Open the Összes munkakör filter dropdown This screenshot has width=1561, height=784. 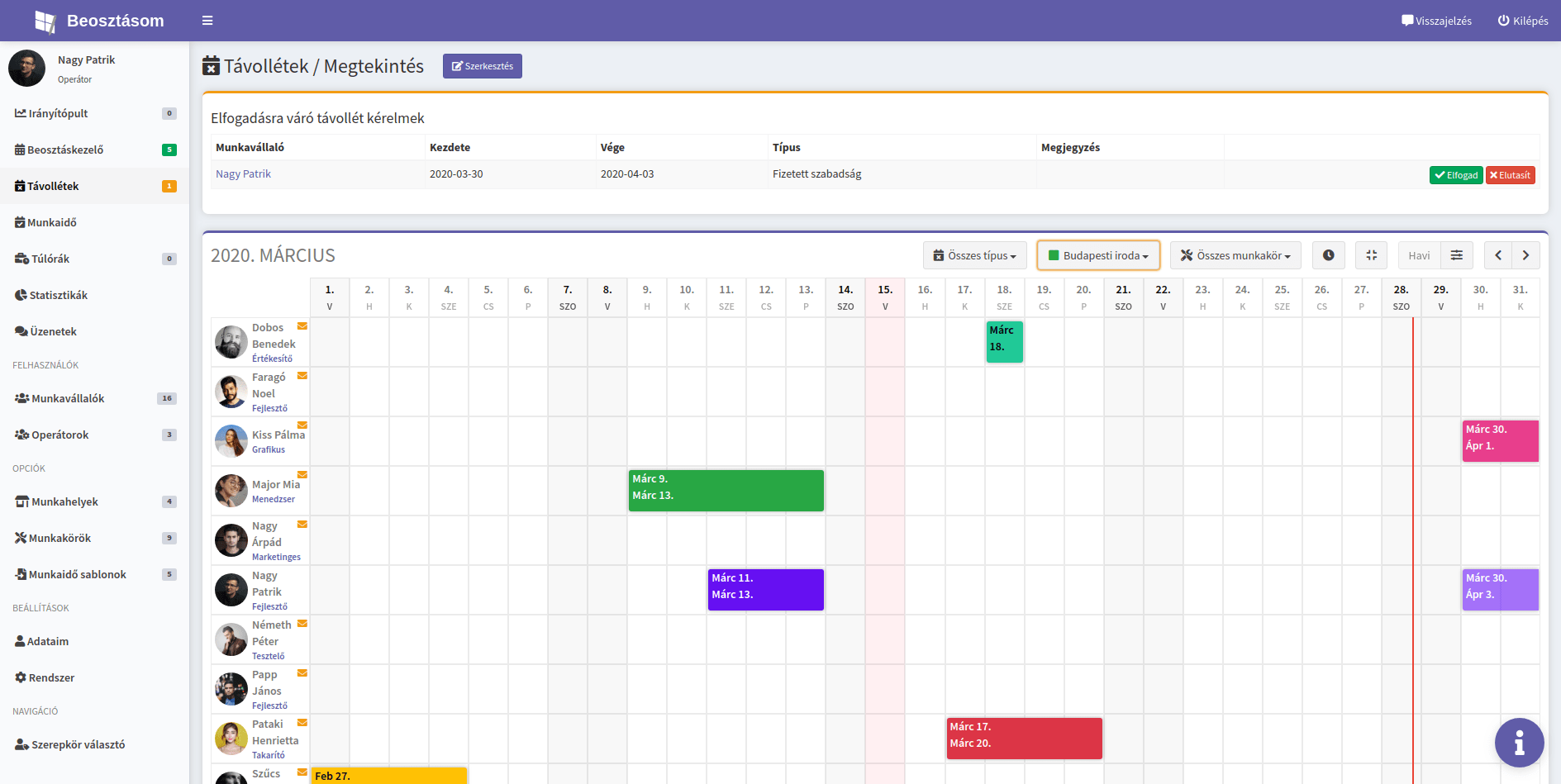pyautogui.click(x=1235, y=255)
